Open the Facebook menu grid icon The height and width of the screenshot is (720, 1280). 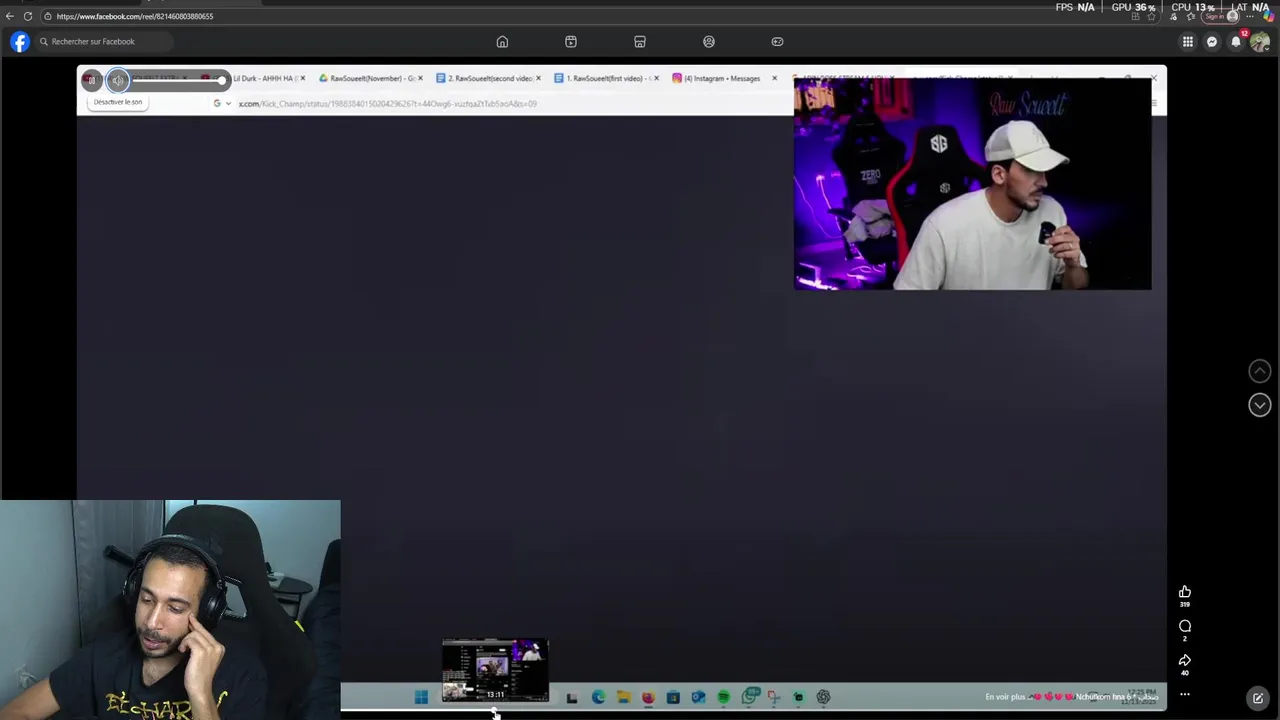(1187, 41)
